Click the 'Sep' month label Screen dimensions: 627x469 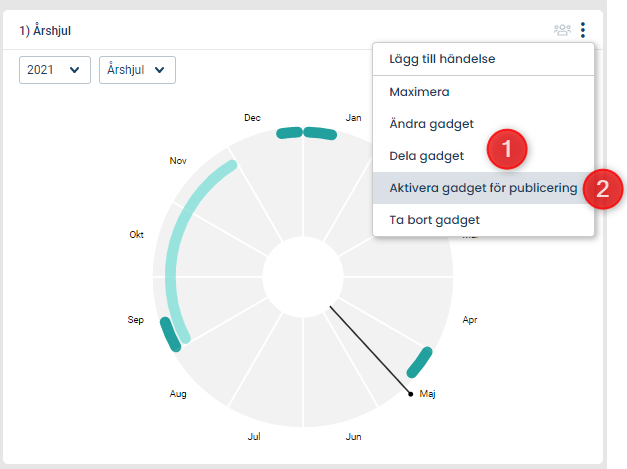click(136, 320)
